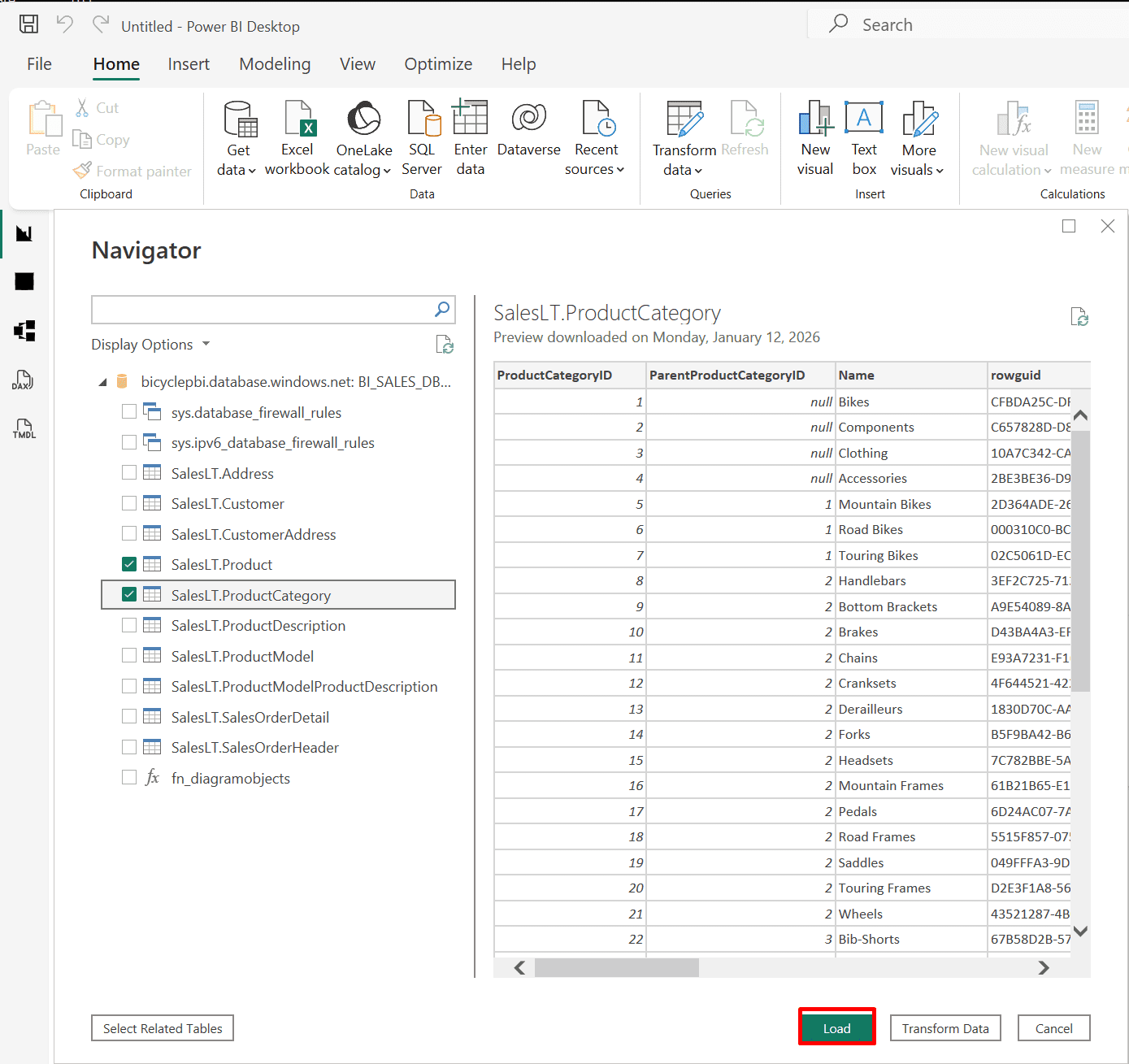
Task: Save the file using the save icon
Action: click(x=28, y=24)
